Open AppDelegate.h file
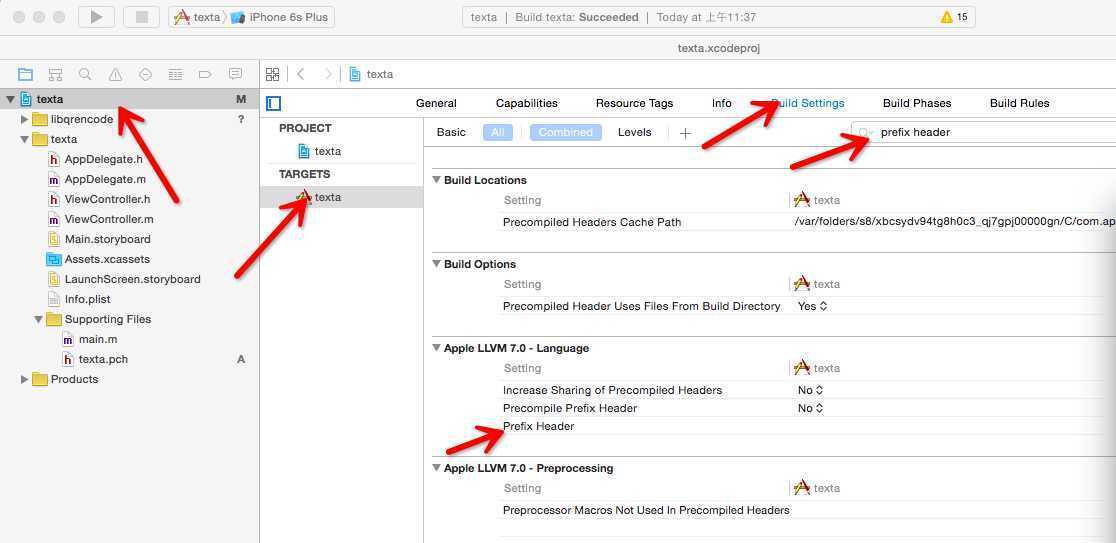This screenshot has height=543, width=1116. tap(104, 159)
